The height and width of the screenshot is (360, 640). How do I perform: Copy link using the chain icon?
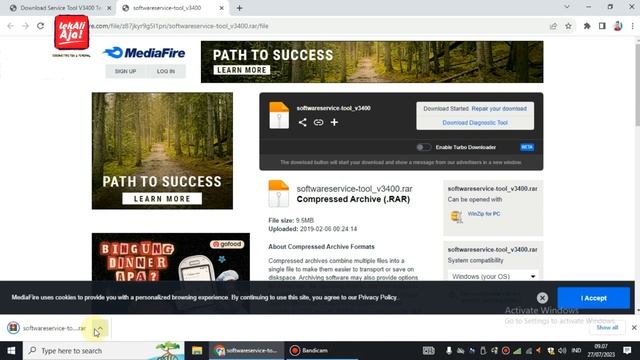coord(318,122)
